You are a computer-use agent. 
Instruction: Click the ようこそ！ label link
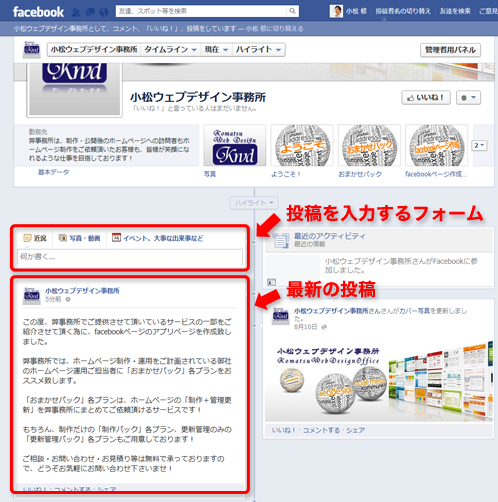click(286, 174)
